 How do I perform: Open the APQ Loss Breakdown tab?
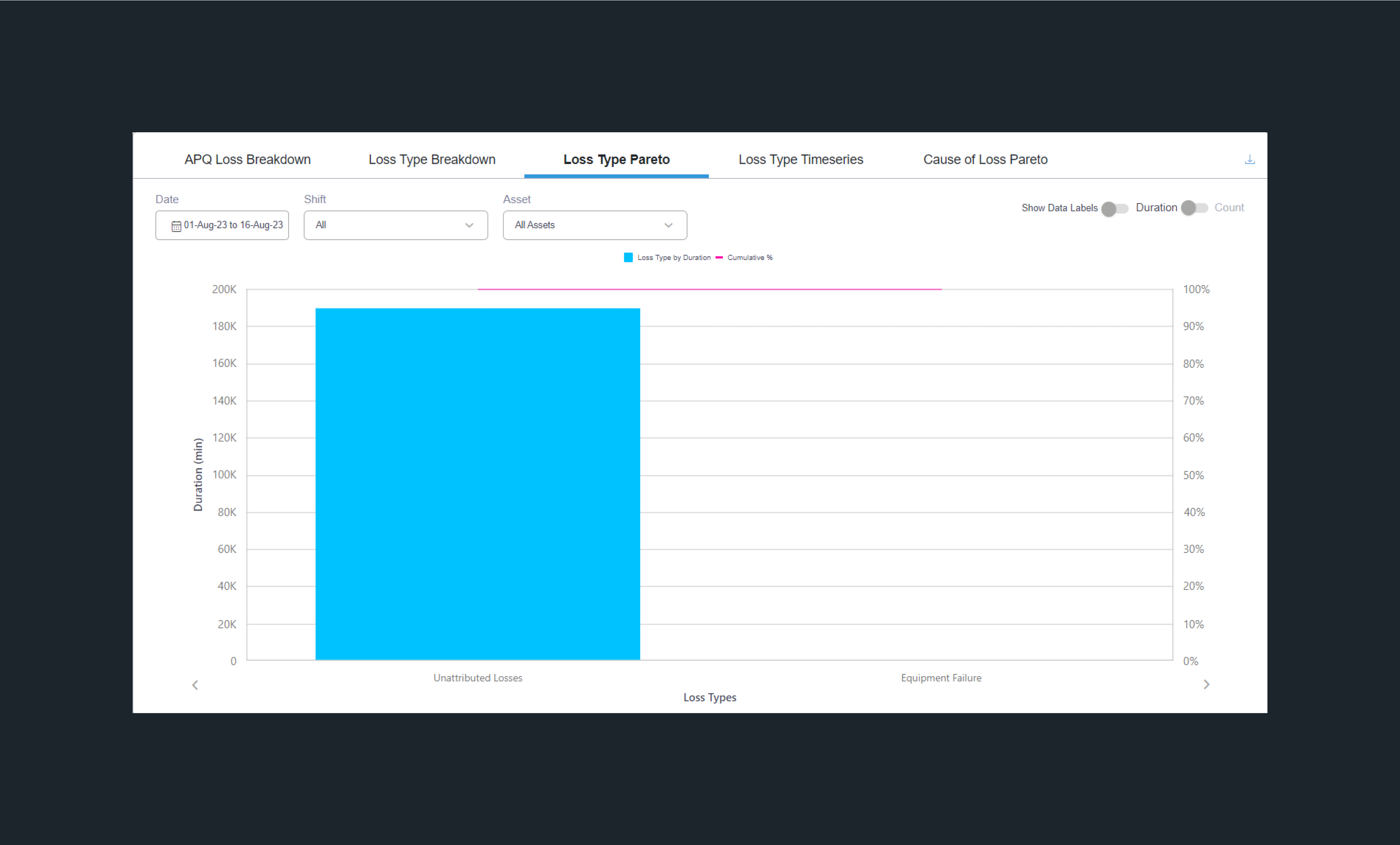(x=248, y=160)
